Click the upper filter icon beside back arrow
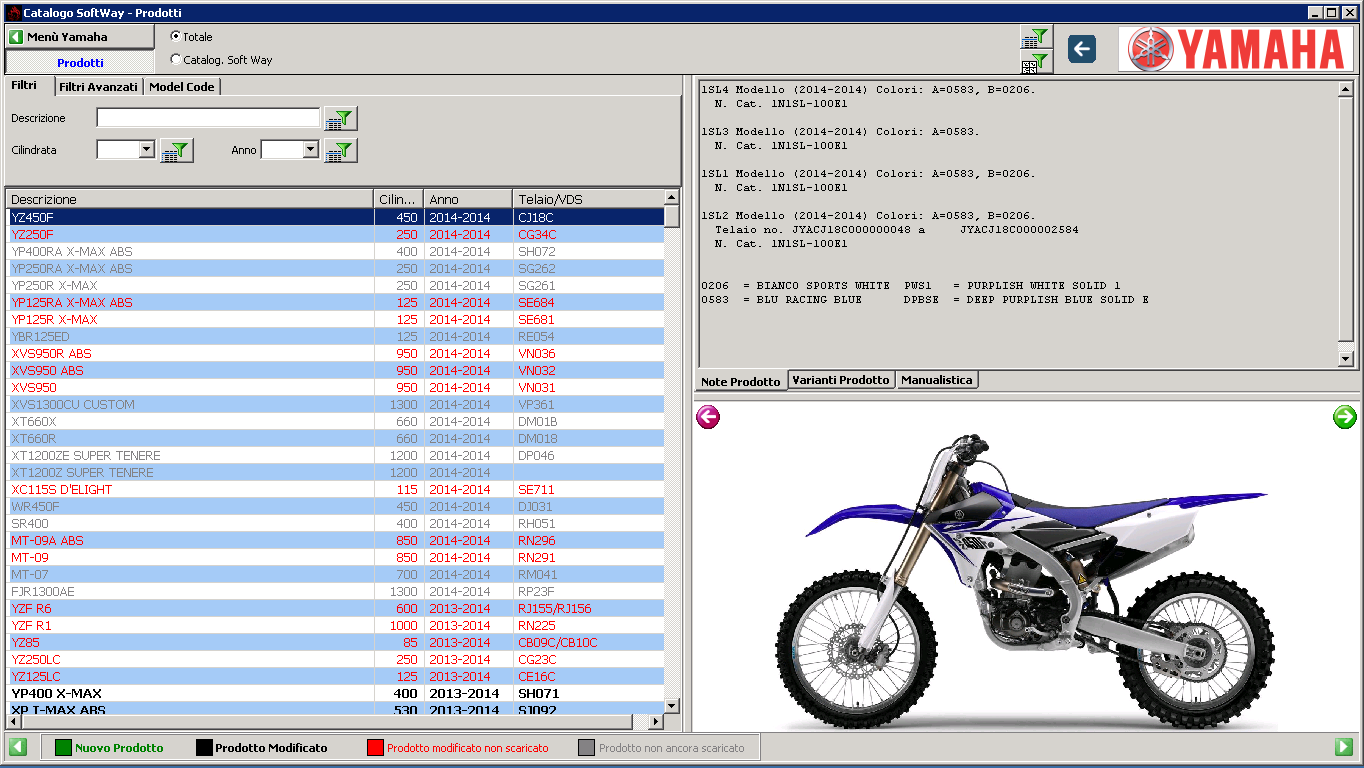 click(1035, 38)
